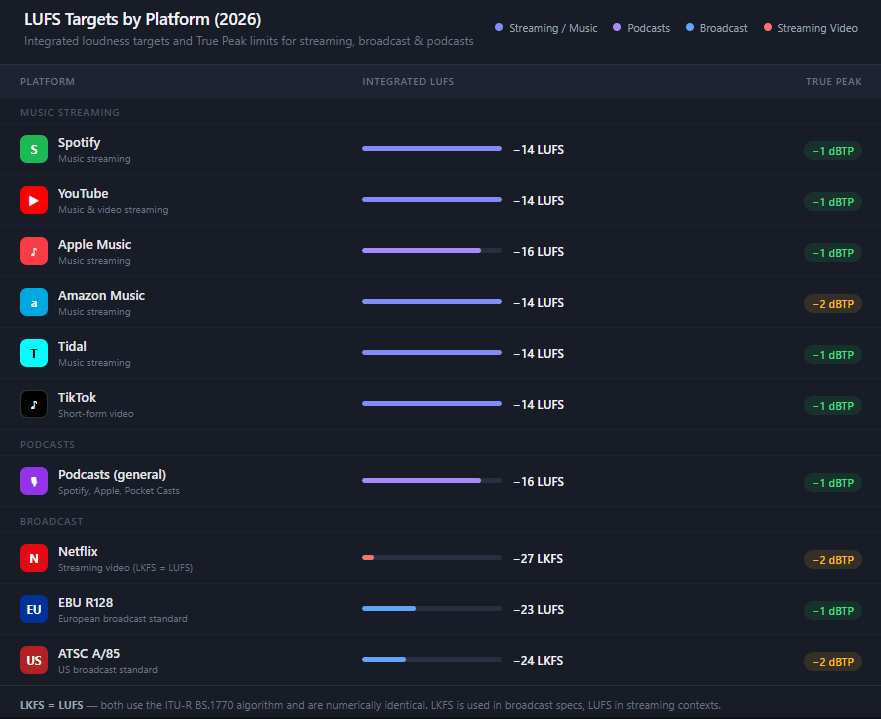Image resolution: width=881 pixels, height=719 pixels.
Task: Click the purple Podcasts microphone icon
Action: pyautogui.click(x=34, y=481)
